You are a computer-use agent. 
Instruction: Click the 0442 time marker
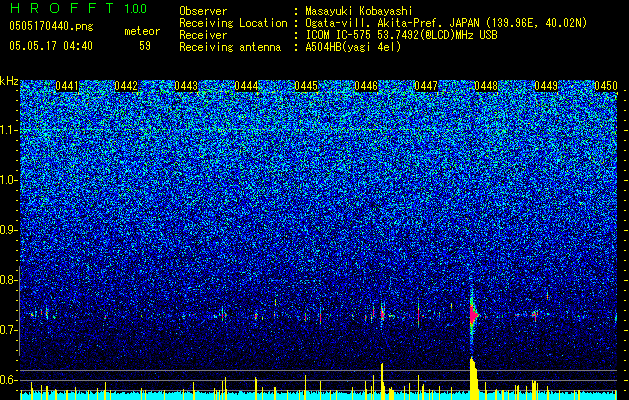(126, 86)
